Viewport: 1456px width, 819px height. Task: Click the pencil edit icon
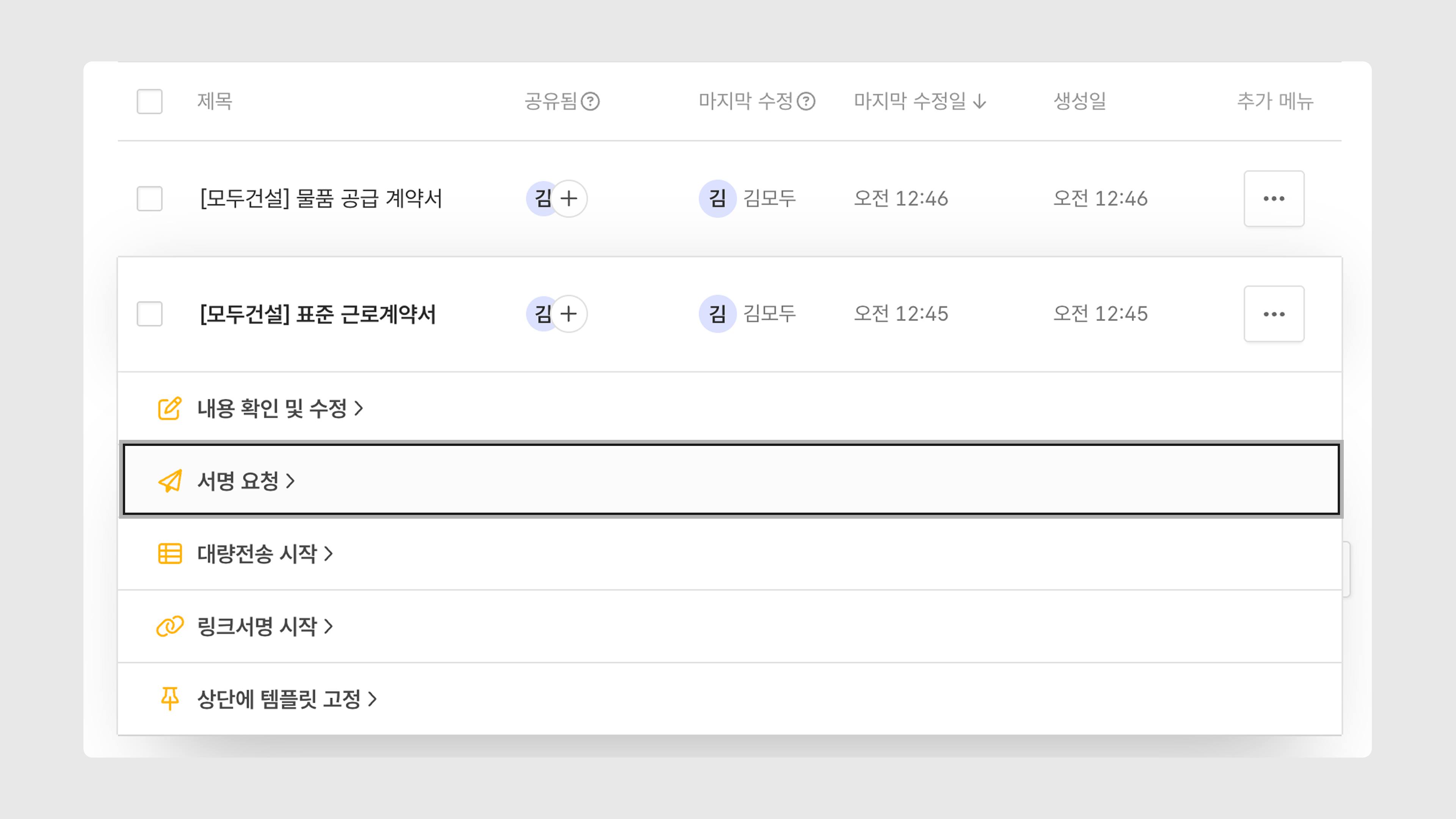(x=169, y=408)
